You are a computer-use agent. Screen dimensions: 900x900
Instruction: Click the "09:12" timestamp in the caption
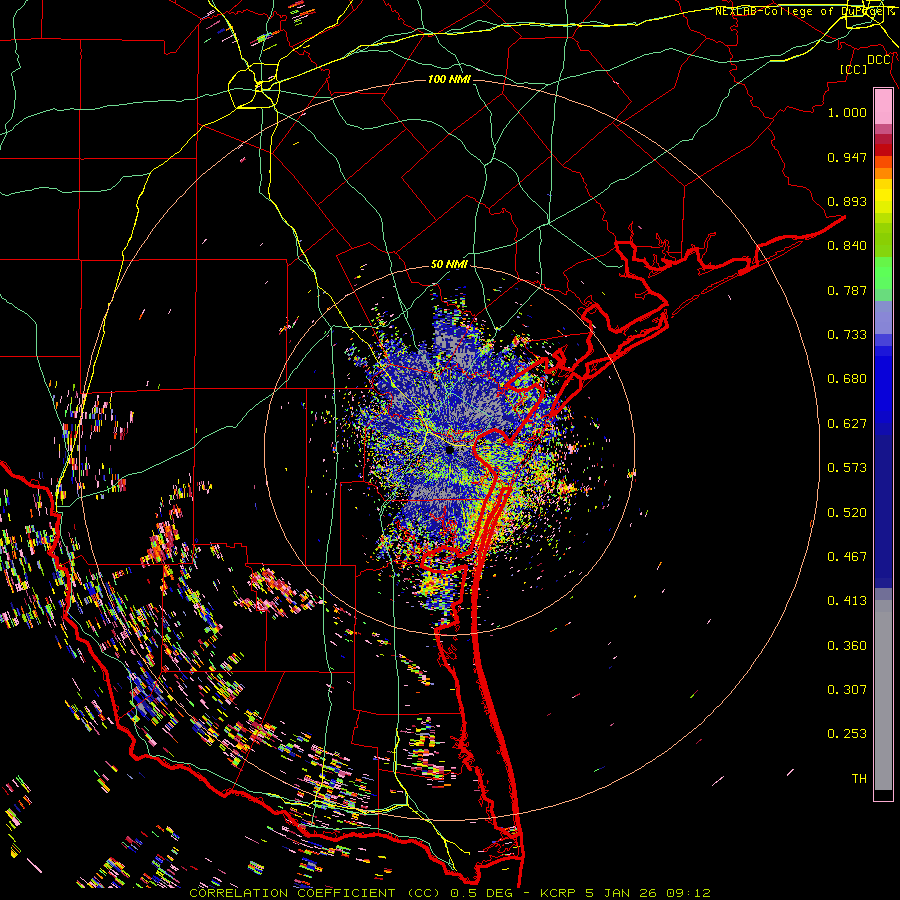[x=688, y=893]
